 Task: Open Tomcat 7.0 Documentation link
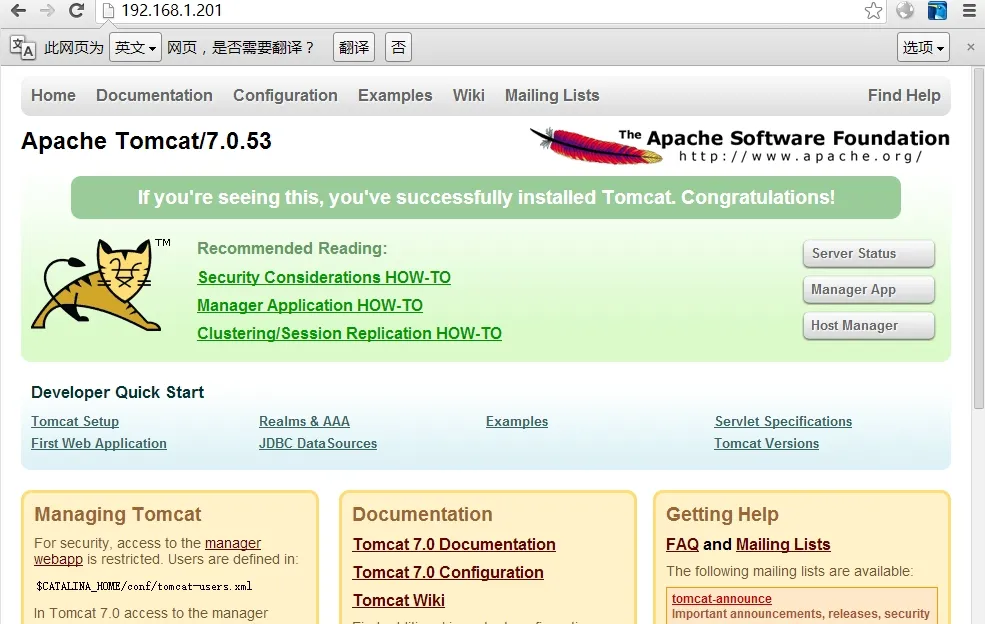click(x=454, y=544)
